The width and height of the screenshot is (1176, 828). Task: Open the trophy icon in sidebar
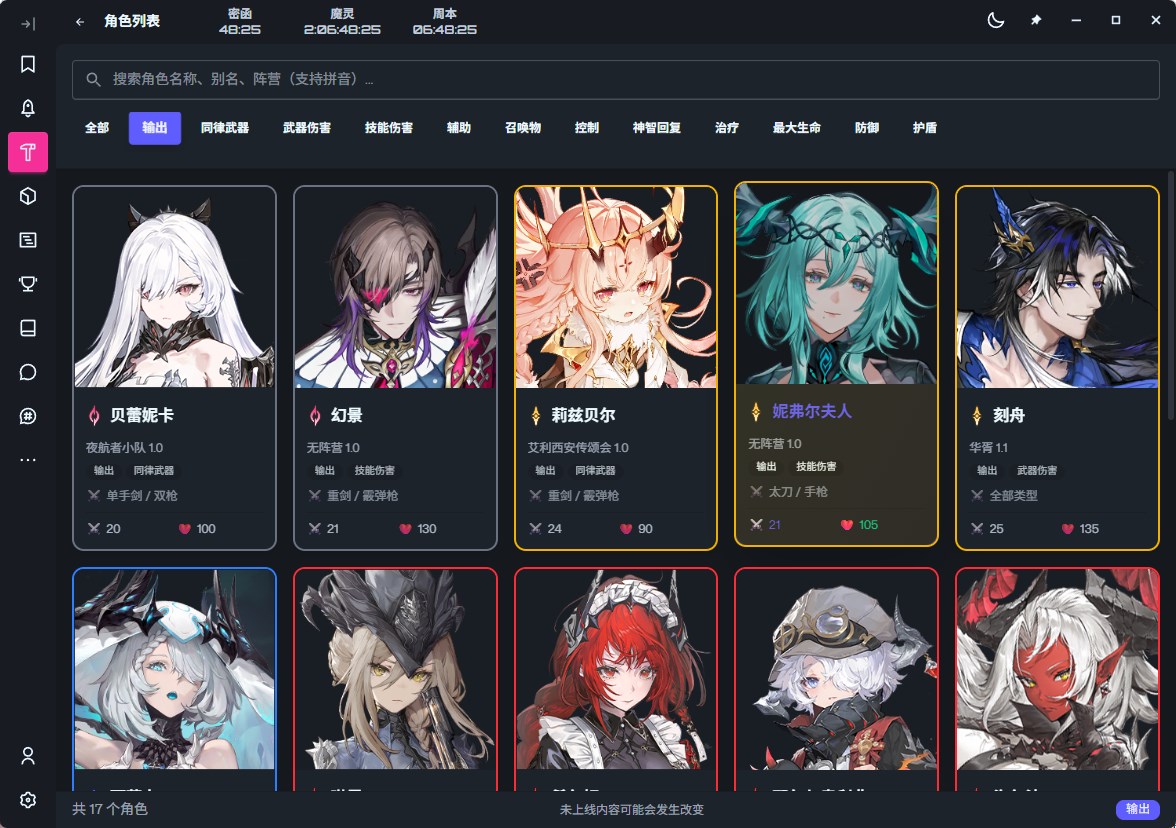click(x=28, y=284)
